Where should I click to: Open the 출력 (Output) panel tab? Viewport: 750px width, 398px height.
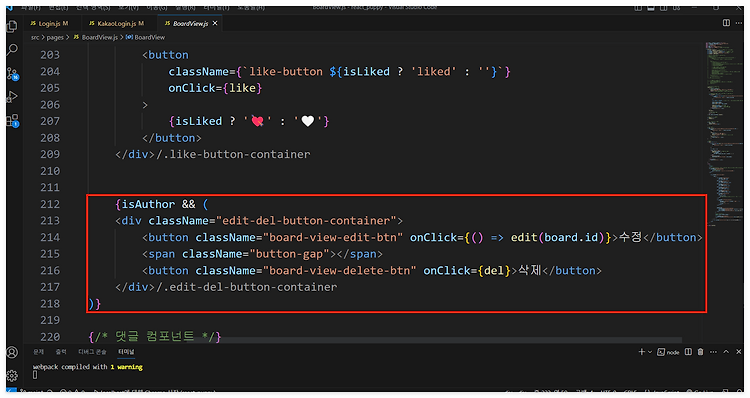61,352
